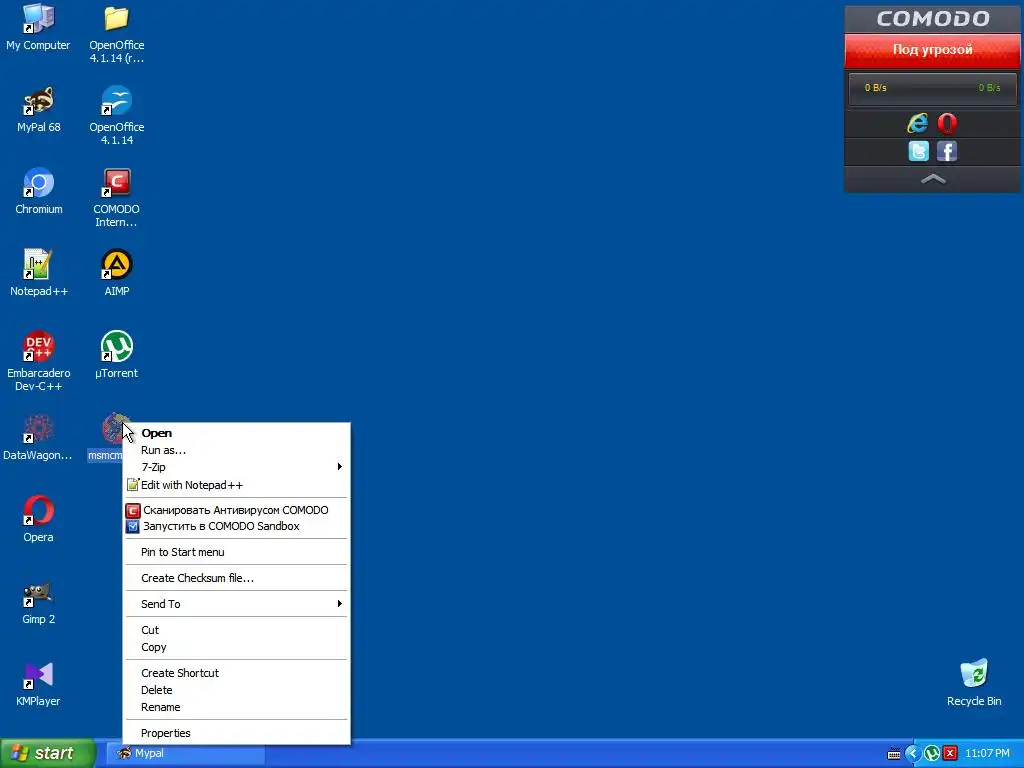Choose Edit with Notepad++

point(236,485)
